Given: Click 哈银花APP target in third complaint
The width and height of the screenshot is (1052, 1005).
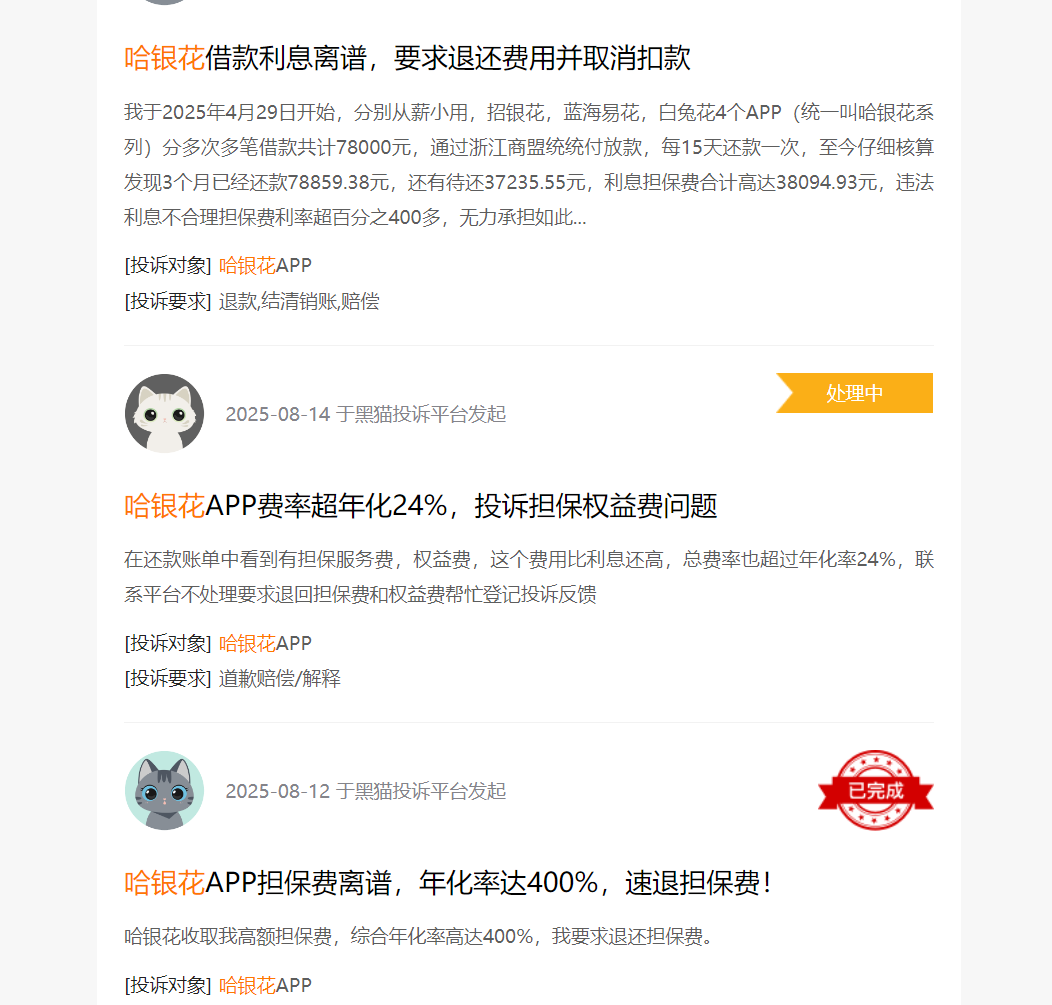Looking at the screenshot, I should (265, 986).
